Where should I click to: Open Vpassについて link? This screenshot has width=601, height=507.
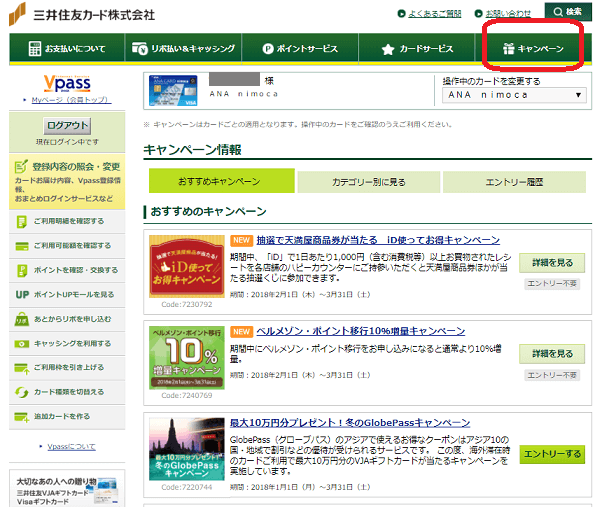[x=71, y=447]
